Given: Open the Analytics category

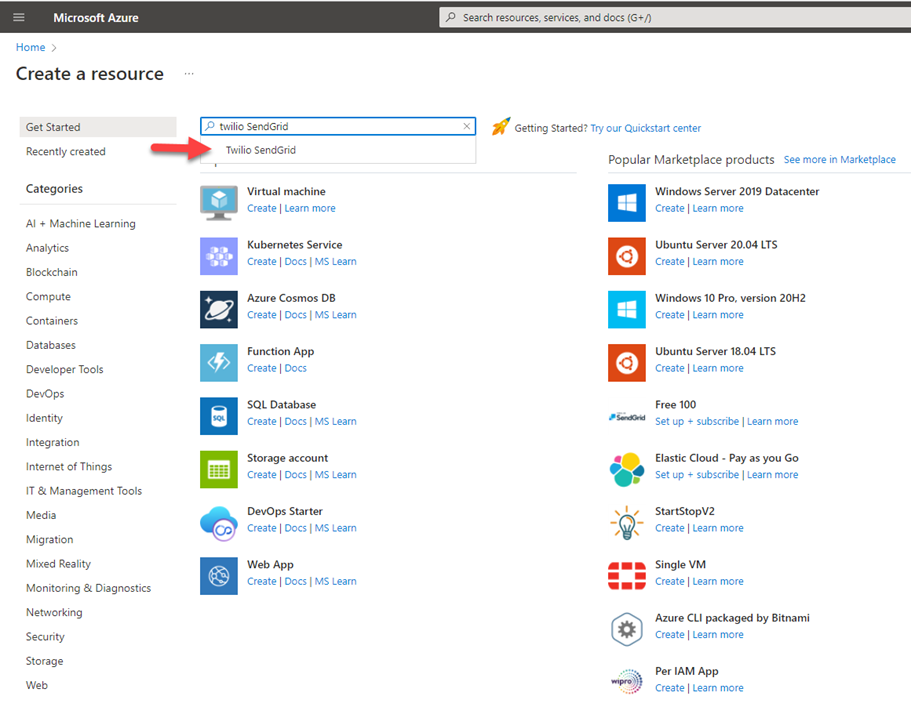Looking at the screenshot, I should point(47,248).
